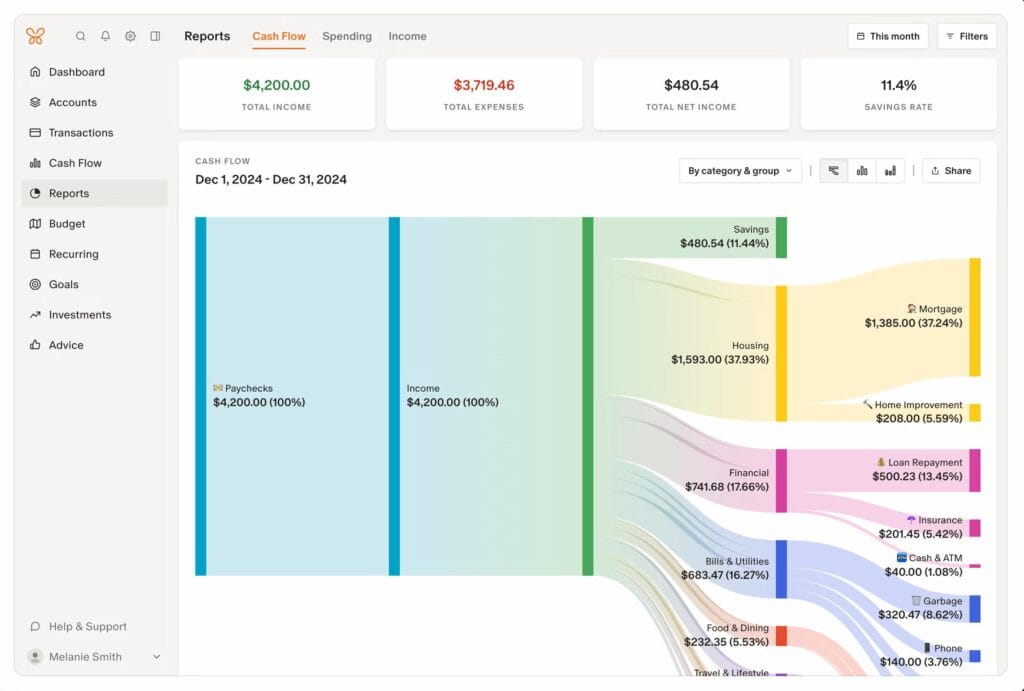Switch to the bar chart view icon
This screenshot has width=1024, height=691.
click(861, 170)
